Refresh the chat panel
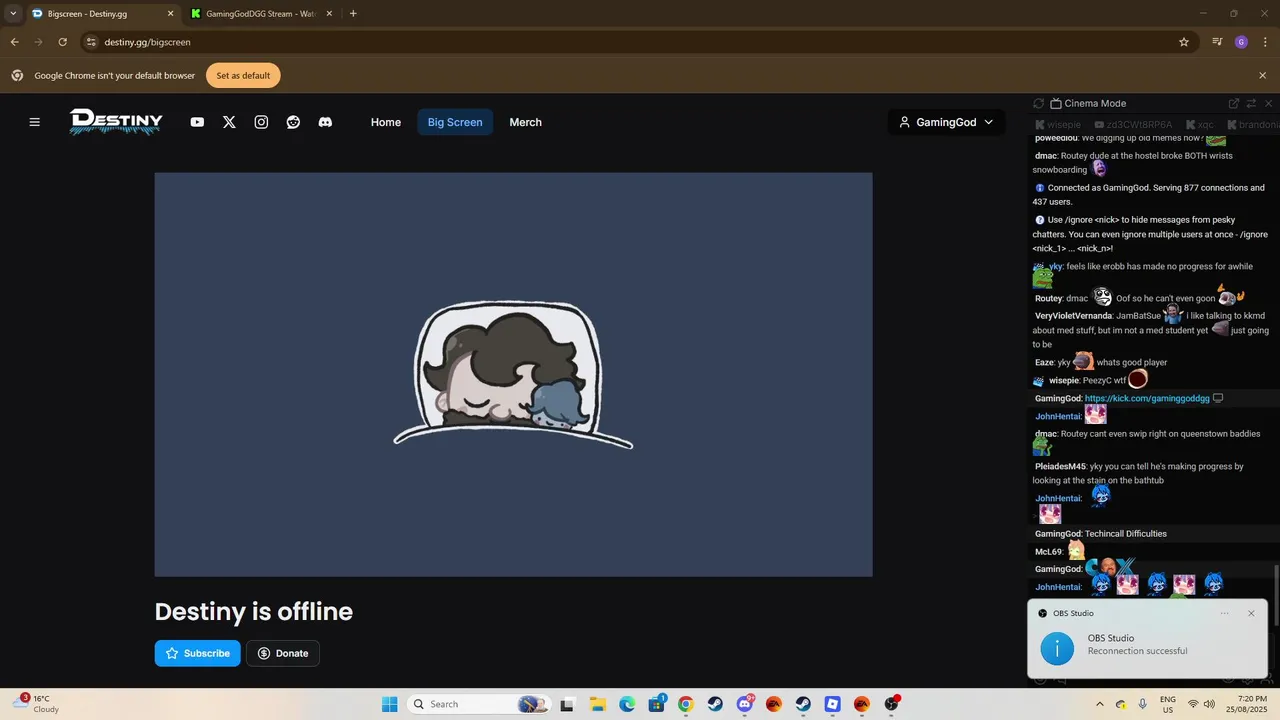This screenshot has width=1280, height=720. point(1038,103)
